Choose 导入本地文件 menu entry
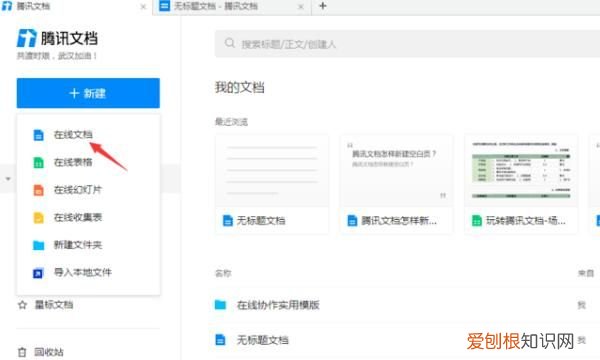Screen dimensions: 600x360 (x=83, y=272)
